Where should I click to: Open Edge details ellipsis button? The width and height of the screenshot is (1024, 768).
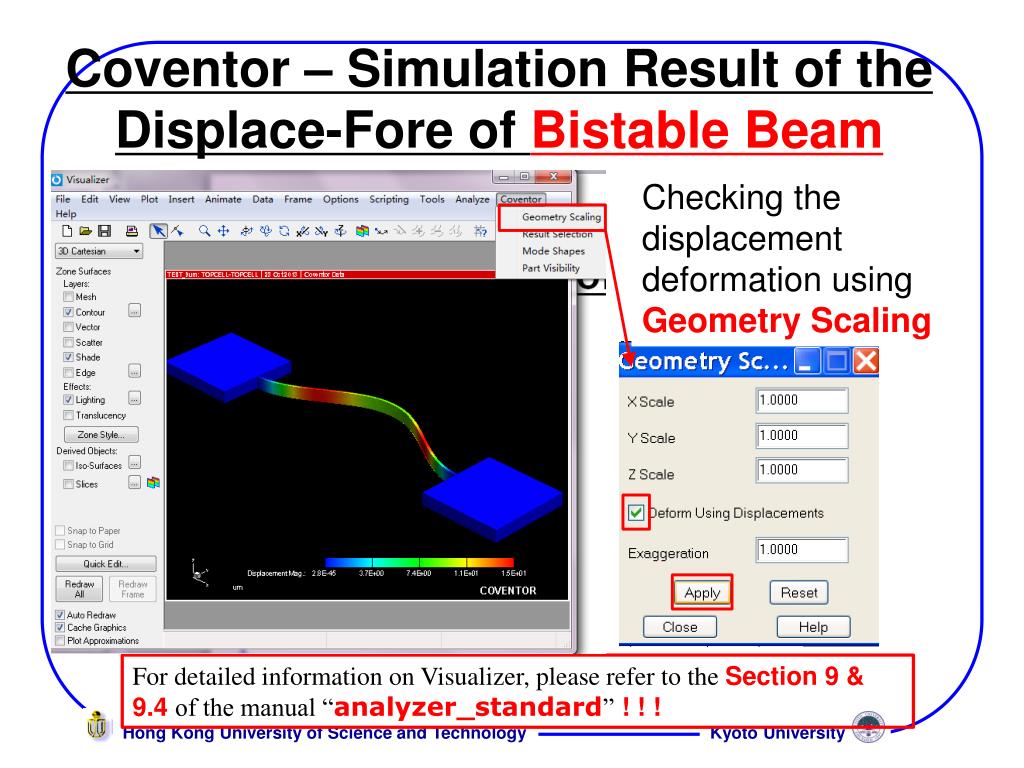click(135, 372)
